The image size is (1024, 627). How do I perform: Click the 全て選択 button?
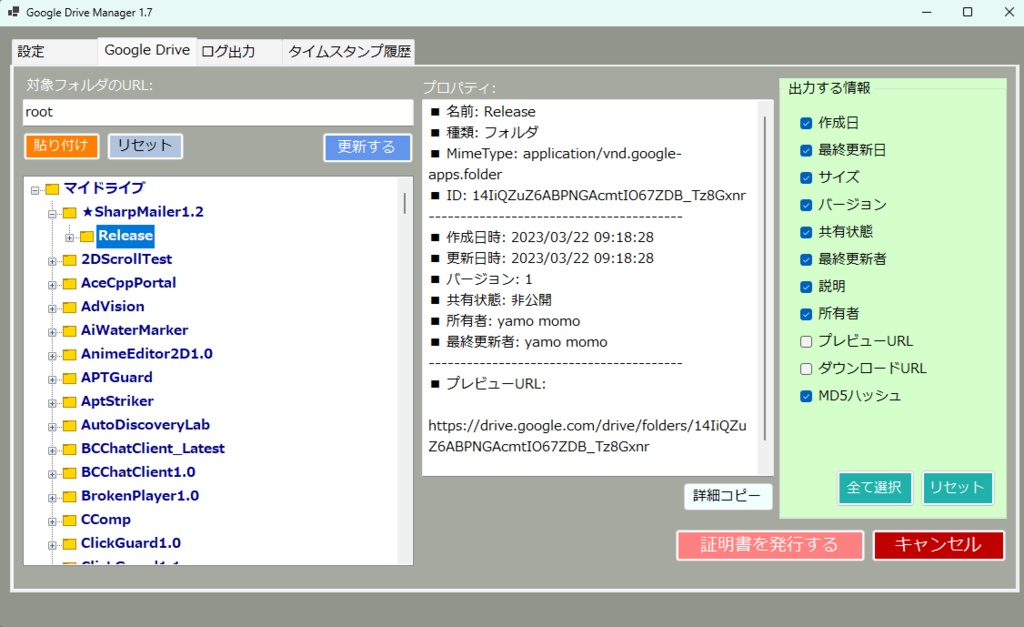pos(874,488)
